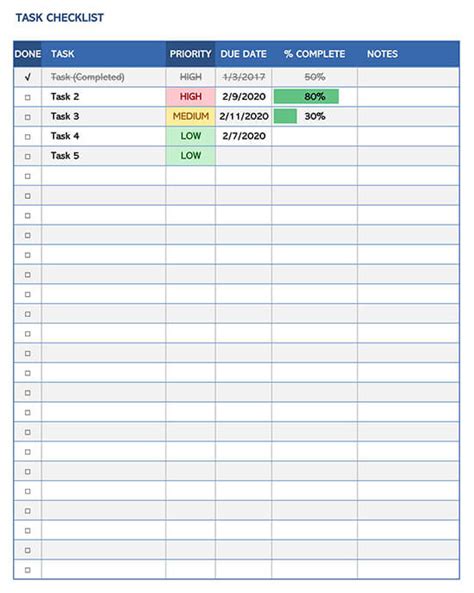The image size is (474, 593).
Task: Select the % COMPLETE column header
Action: click(314, 54)
